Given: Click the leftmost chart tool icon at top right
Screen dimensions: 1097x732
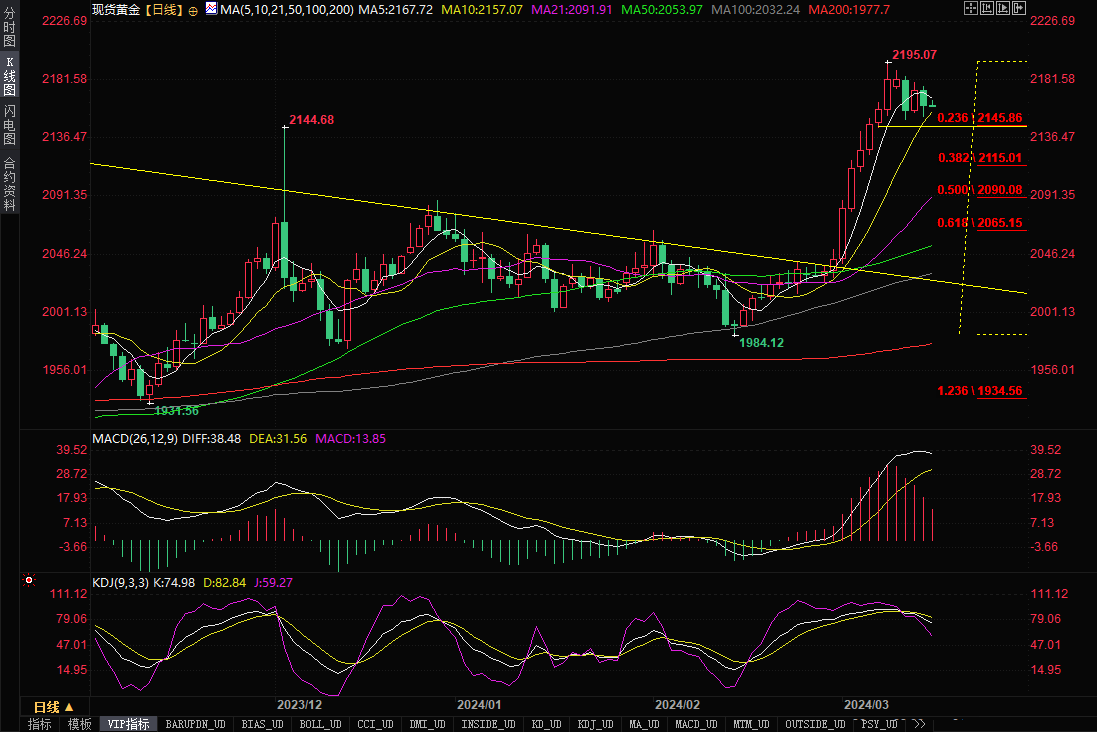Looking at the screenshot, I should (x=971, y=8).
